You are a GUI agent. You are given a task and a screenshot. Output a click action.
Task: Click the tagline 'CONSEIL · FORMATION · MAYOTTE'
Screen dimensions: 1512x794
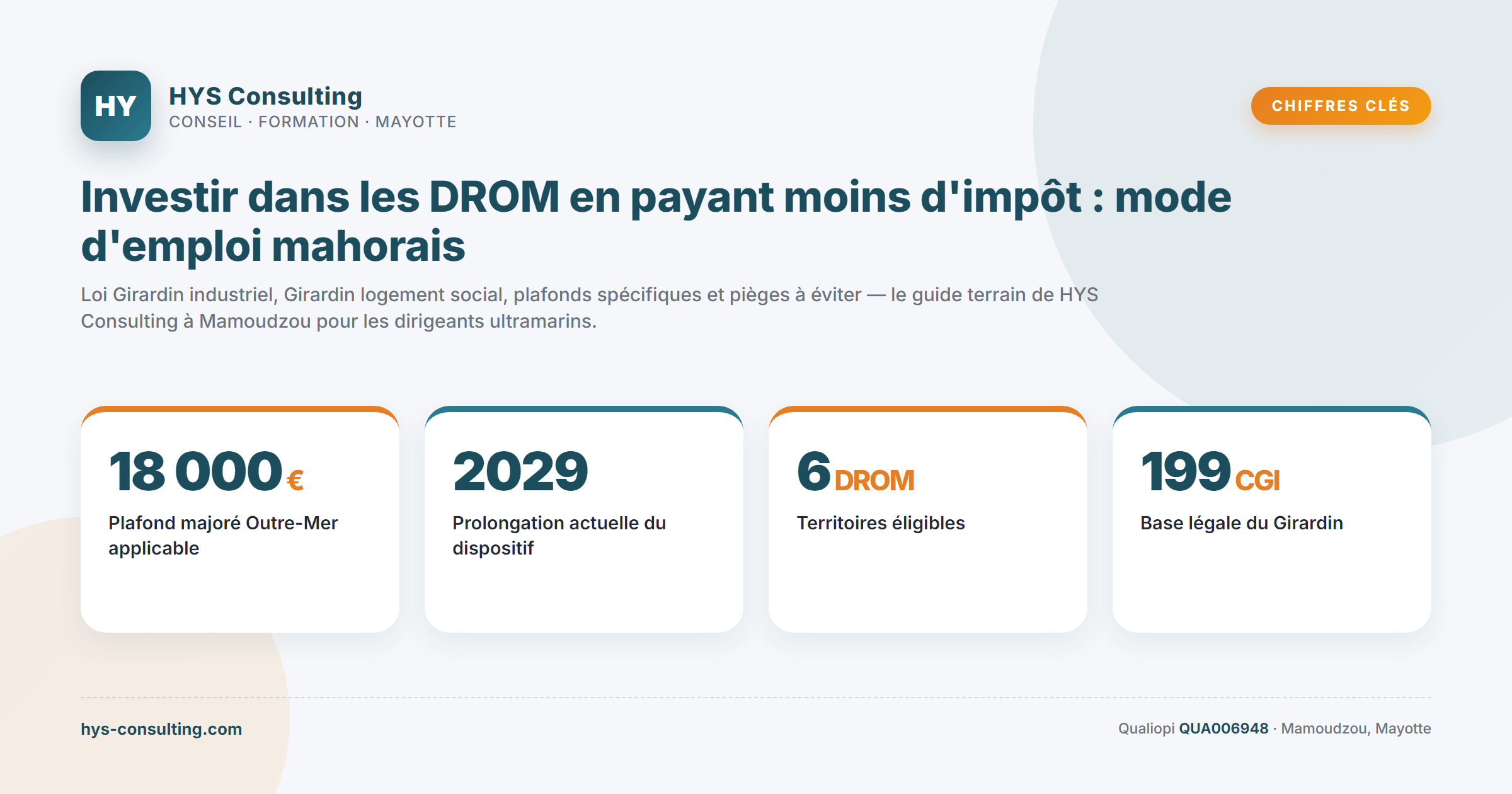tap(312, 122)
